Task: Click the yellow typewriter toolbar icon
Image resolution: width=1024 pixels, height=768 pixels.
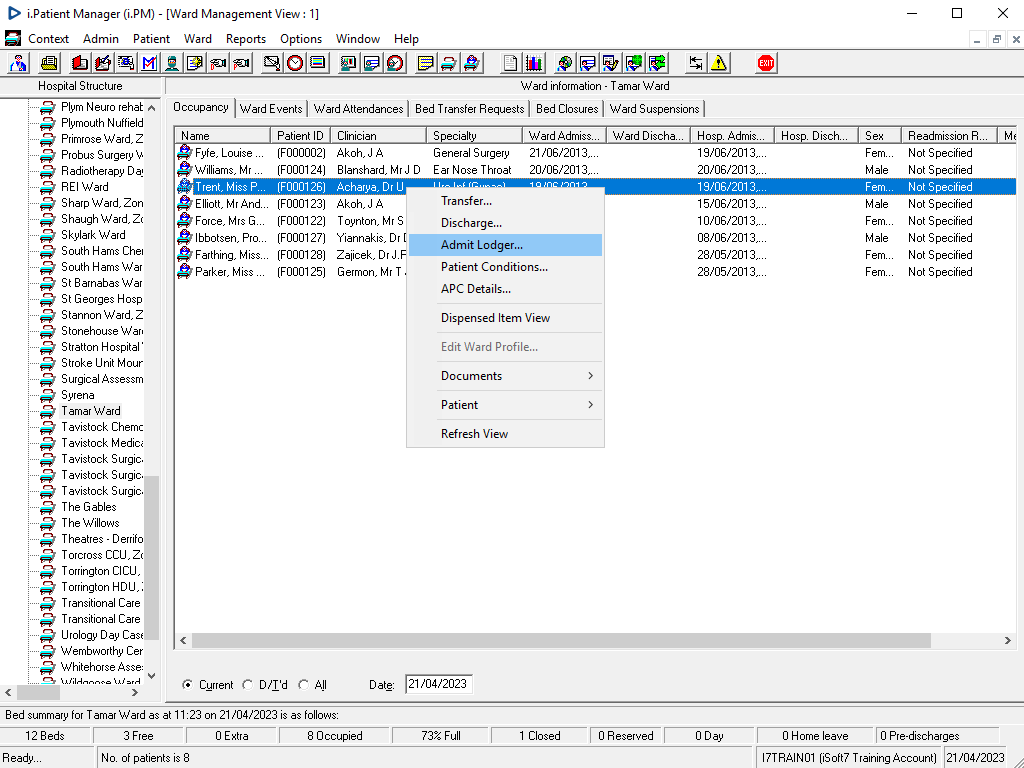Action: click(x=48, y=63)
